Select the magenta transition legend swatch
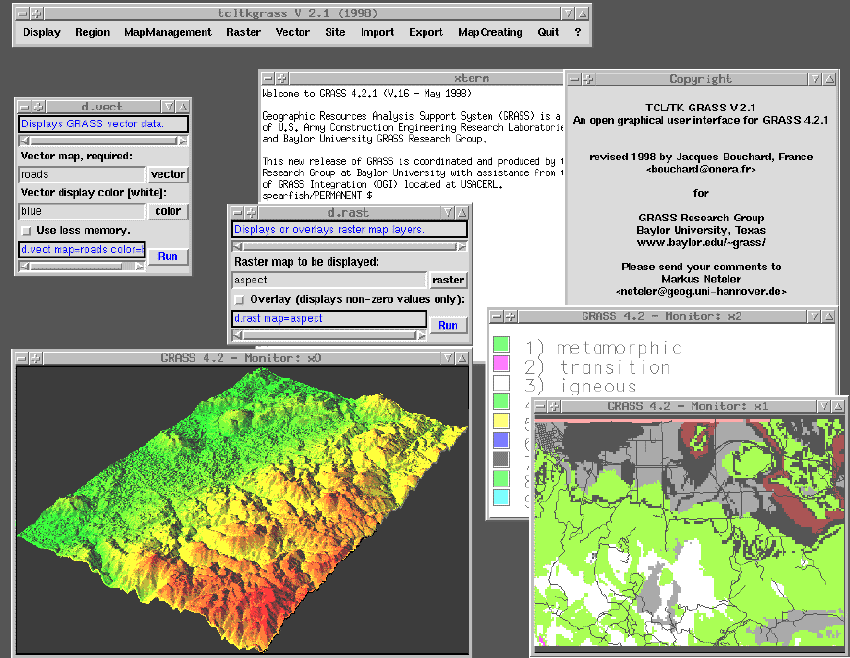This screenshot has height=658, width=850. coord(502,364)
